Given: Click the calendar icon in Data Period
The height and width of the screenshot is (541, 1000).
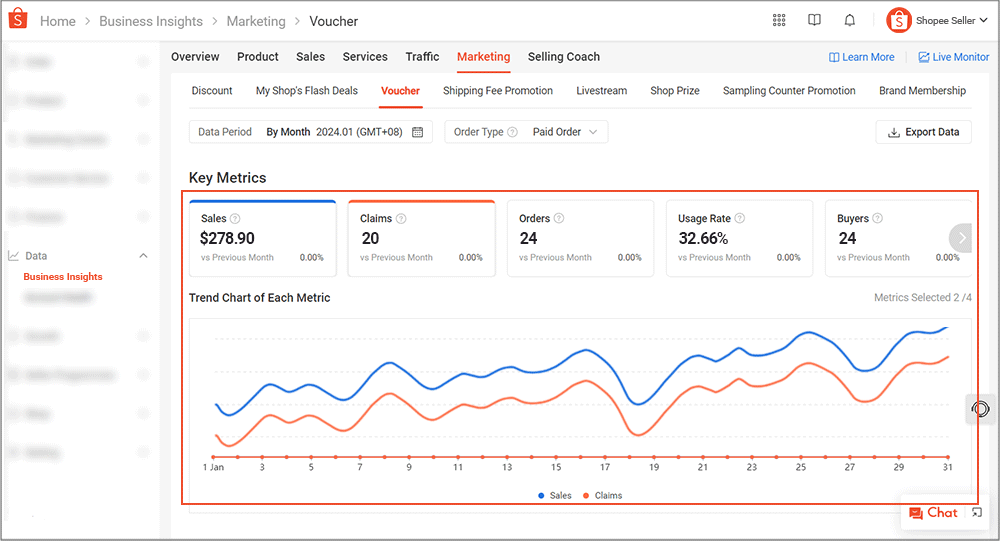Looking at the screenshot, I should [418, 132].
